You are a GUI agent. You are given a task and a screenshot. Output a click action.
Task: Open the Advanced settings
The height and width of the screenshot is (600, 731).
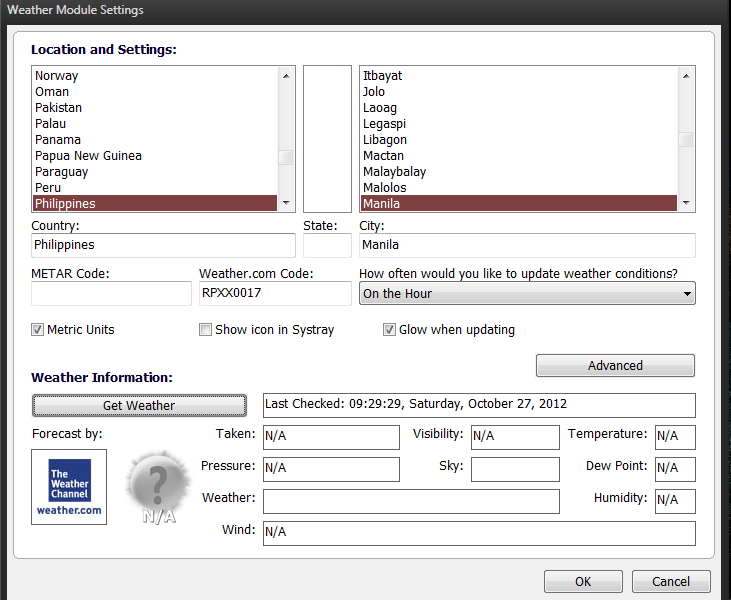(x=615, y=366)
